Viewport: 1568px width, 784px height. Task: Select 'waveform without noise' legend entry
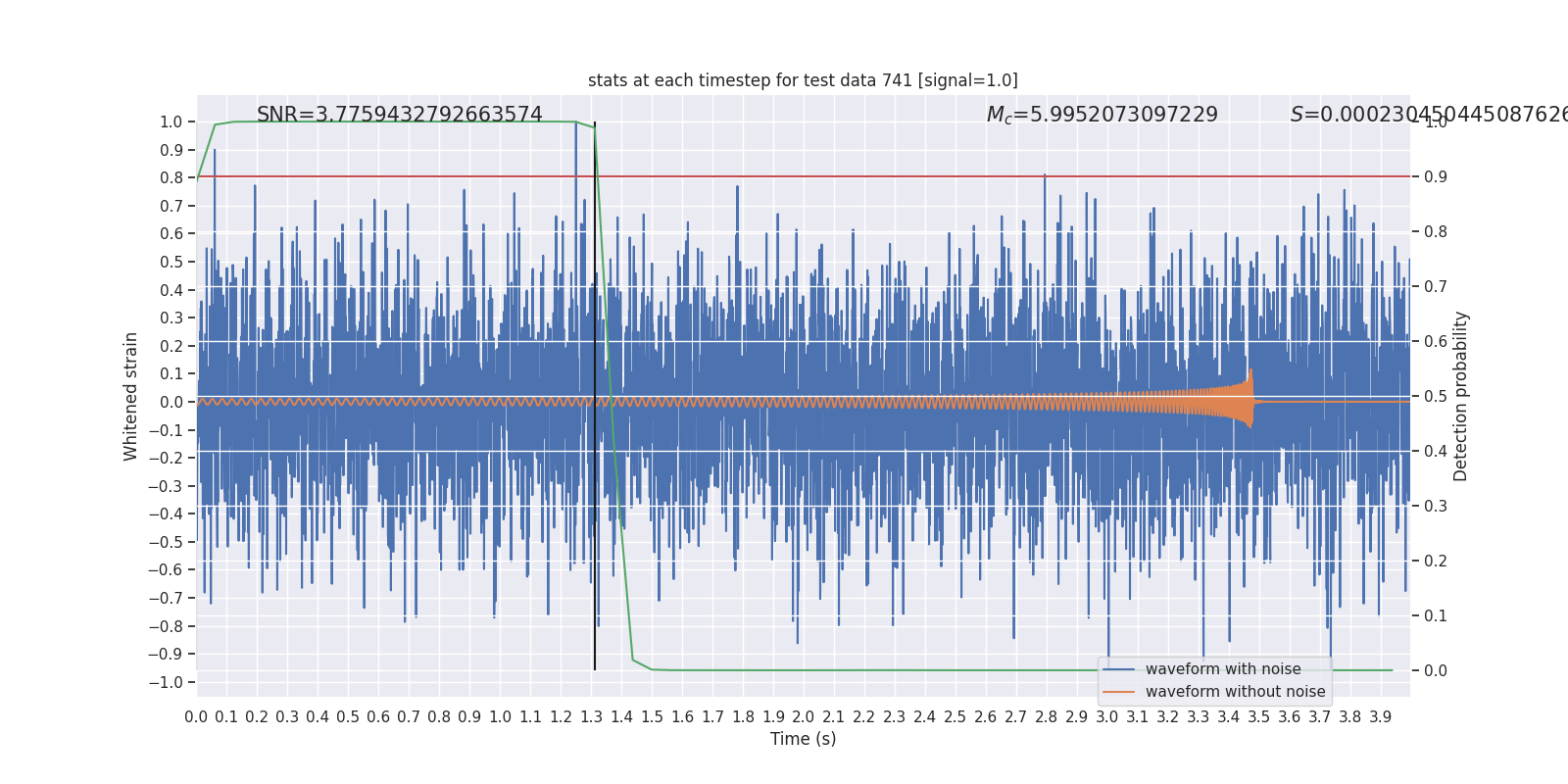pos(1236,692)
